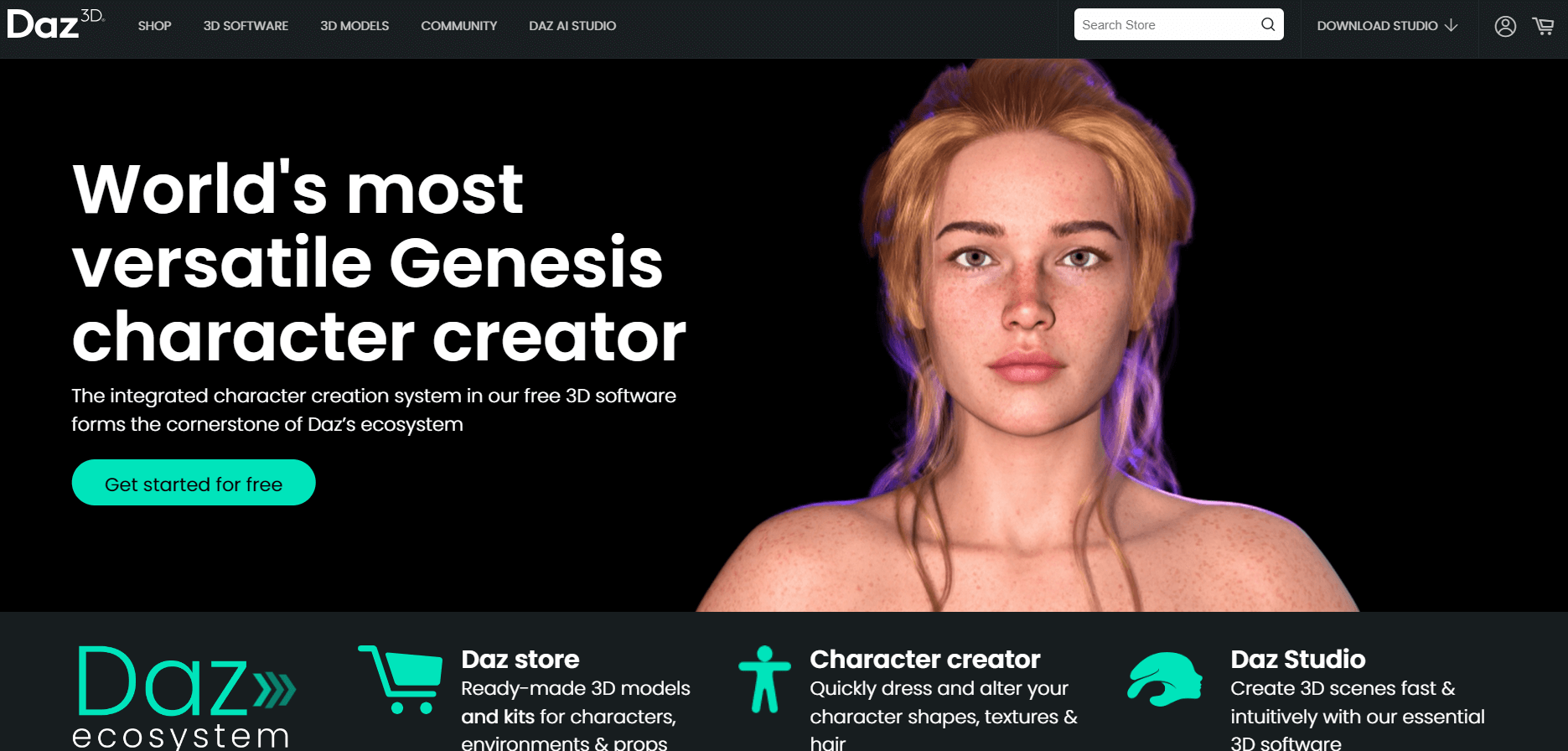Click the Character creator figure icon
Viewport: 1568px width, 751px height.
pyautogui.click(x=764, y=679)
